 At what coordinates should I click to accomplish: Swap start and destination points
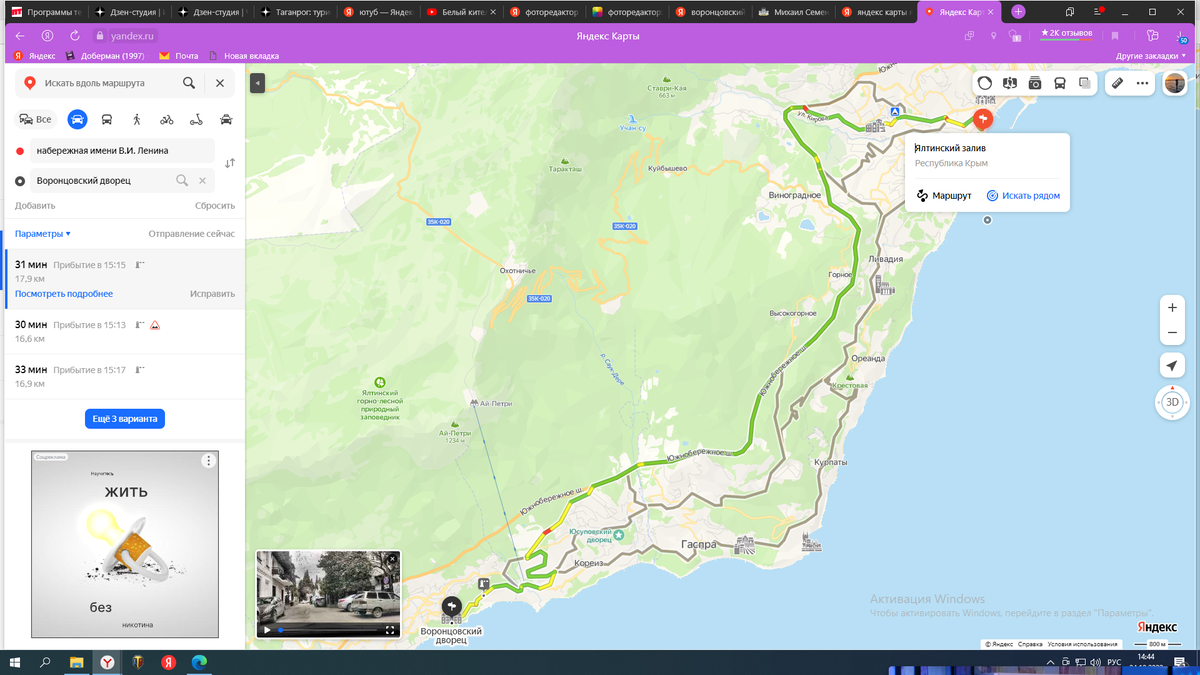pyautogui.click(x=230, y=163)
